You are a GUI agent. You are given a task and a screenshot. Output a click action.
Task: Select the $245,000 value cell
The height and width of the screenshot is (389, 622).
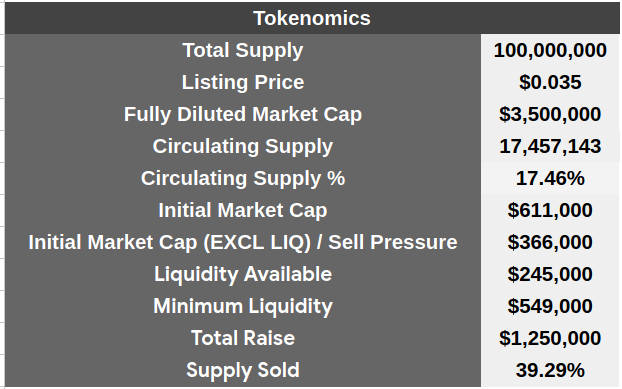pos(550,274)
